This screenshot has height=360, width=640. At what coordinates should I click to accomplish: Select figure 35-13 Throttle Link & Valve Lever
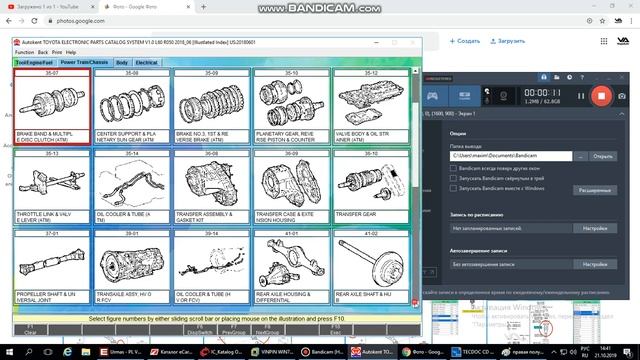point(52,187)
